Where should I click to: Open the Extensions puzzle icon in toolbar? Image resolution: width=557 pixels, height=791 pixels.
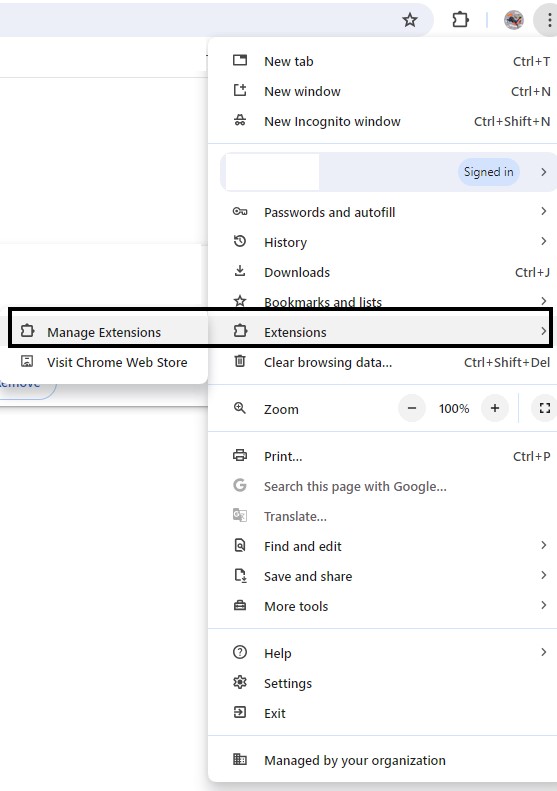460,20
